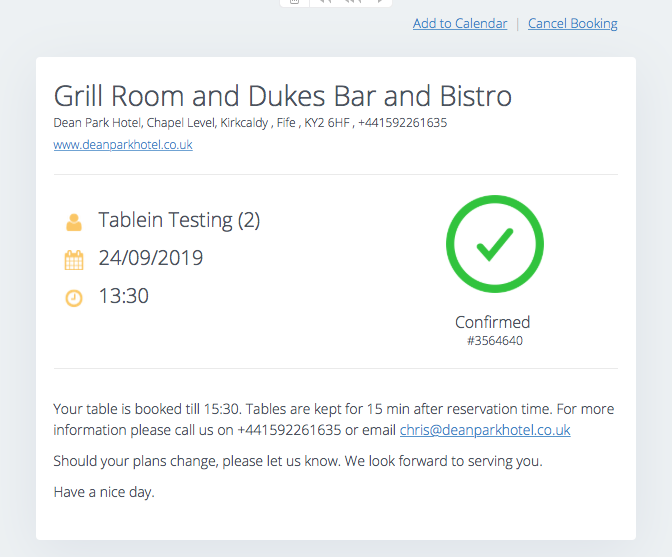672x557 pixels.
Task: Click the Add to Calendar link
Action: (x=460, y=23)
